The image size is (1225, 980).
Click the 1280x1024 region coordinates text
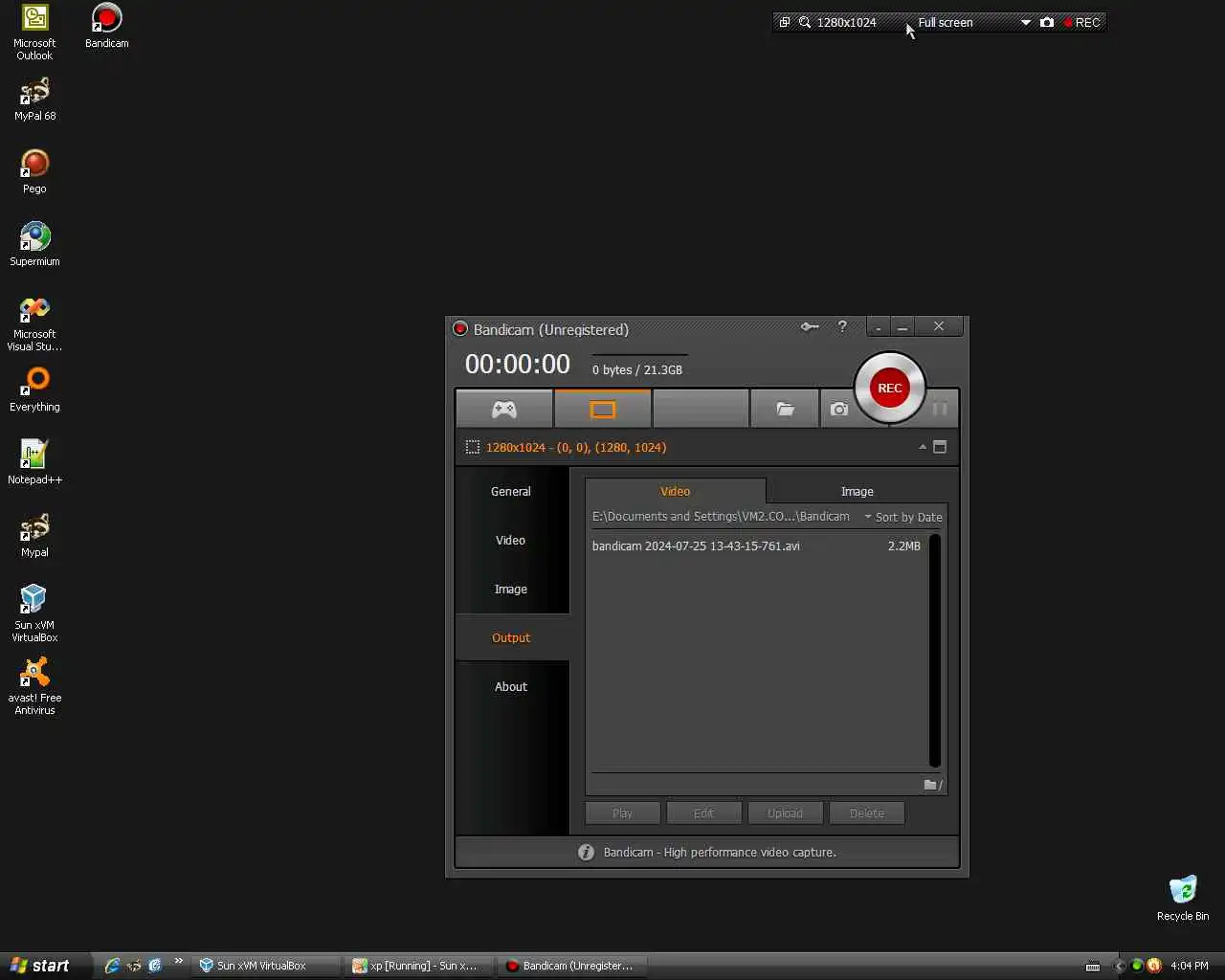576,447
